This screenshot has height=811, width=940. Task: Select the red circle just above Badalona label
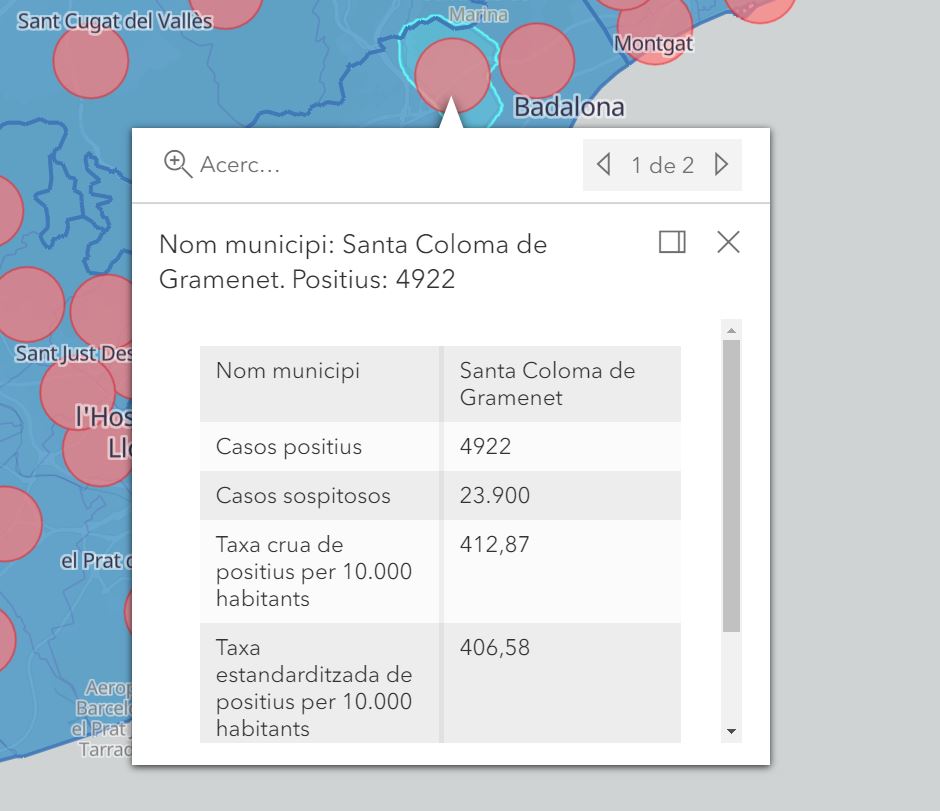(536, 60)
